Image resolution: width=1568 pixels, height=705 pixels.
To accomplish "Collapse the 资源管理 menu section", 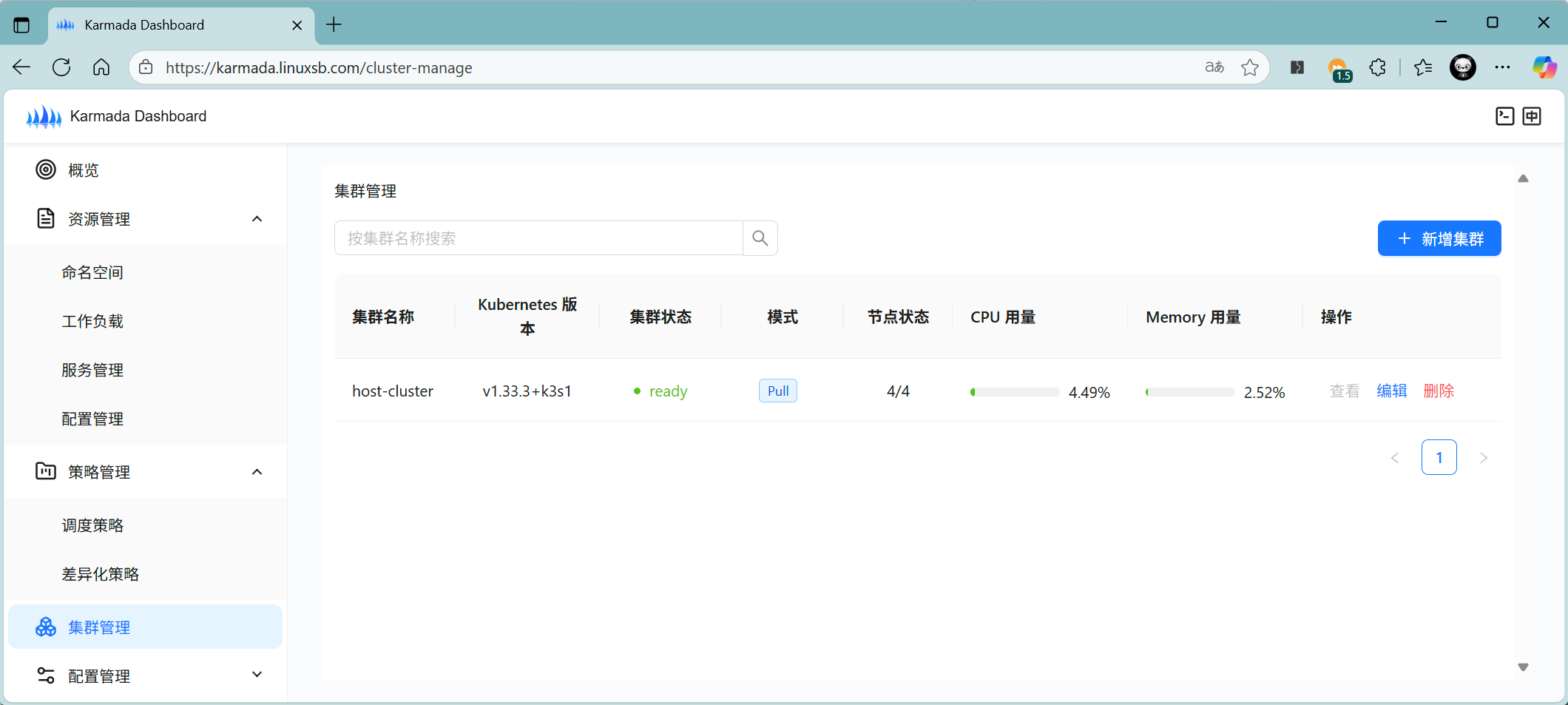I will pyautogui.click(x=257, y=219).
